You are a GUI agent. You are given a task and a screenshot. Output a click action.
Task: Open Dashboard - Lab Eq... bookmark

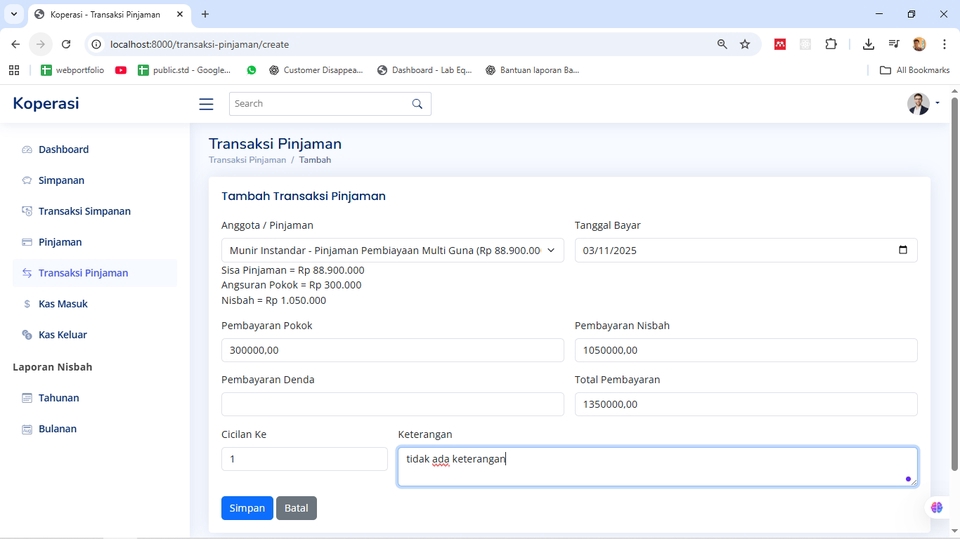coord(424,70)
